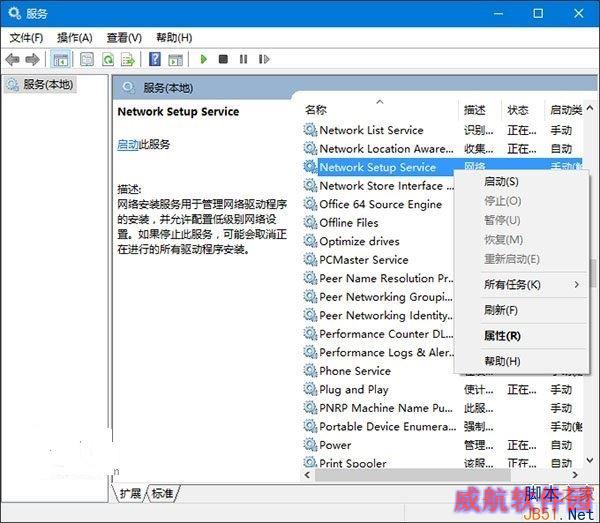
Task: Click the Forward arrow toolbar icon
Action: [33, 59]
